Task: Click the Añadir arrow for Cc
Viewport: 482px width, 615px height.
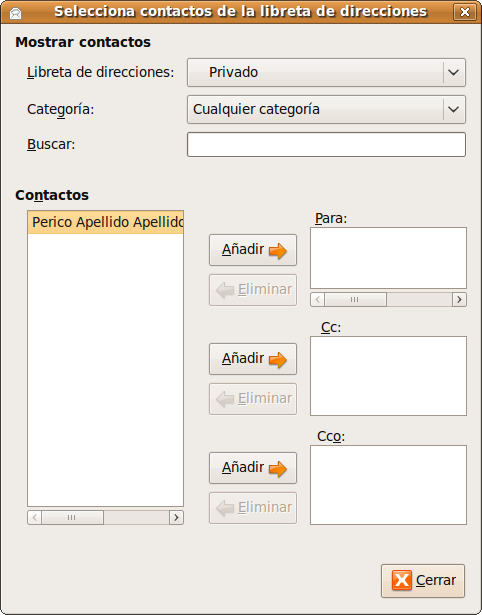Action: (x=278, y=359)
